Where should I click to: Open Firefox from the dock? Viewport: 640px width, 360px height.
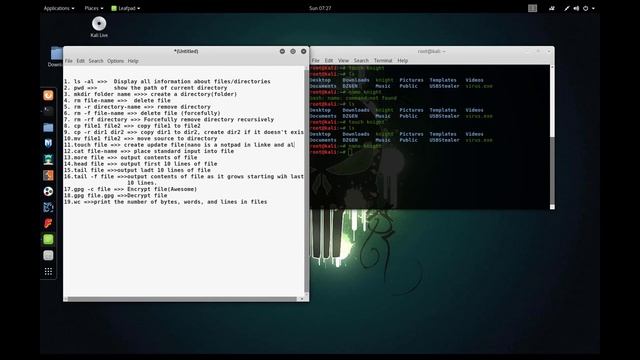point(48,95)
